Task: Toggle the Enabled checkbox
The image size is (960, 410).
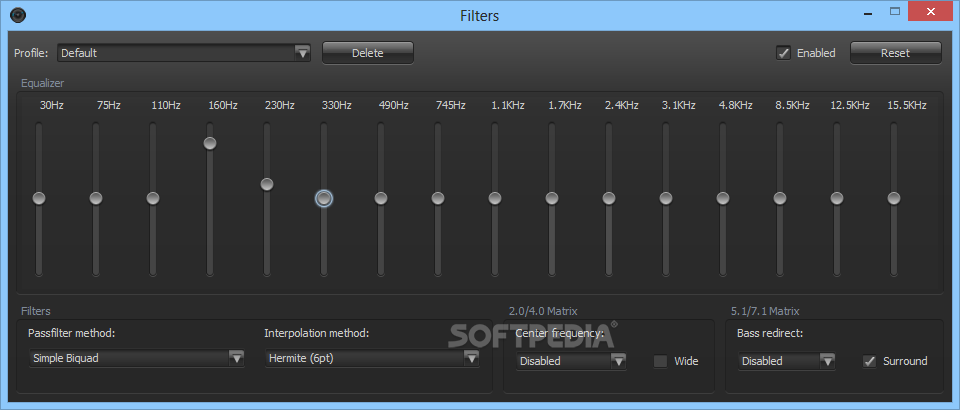Action: click(x=783, y=53)
